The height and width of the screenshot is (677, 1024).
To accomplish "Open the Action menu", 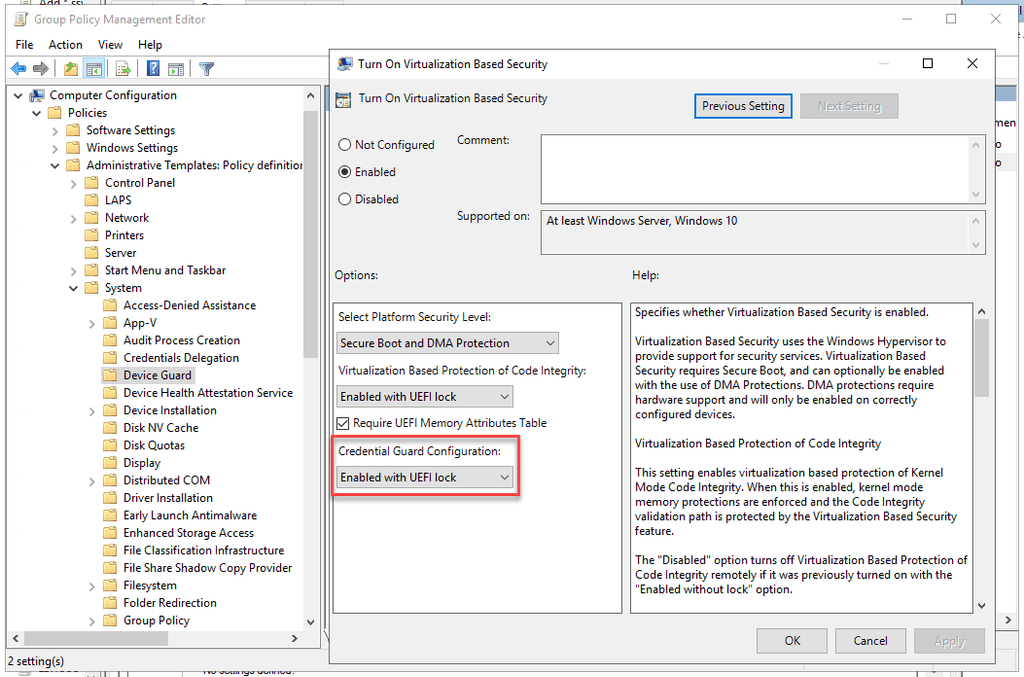I will 65,44.
